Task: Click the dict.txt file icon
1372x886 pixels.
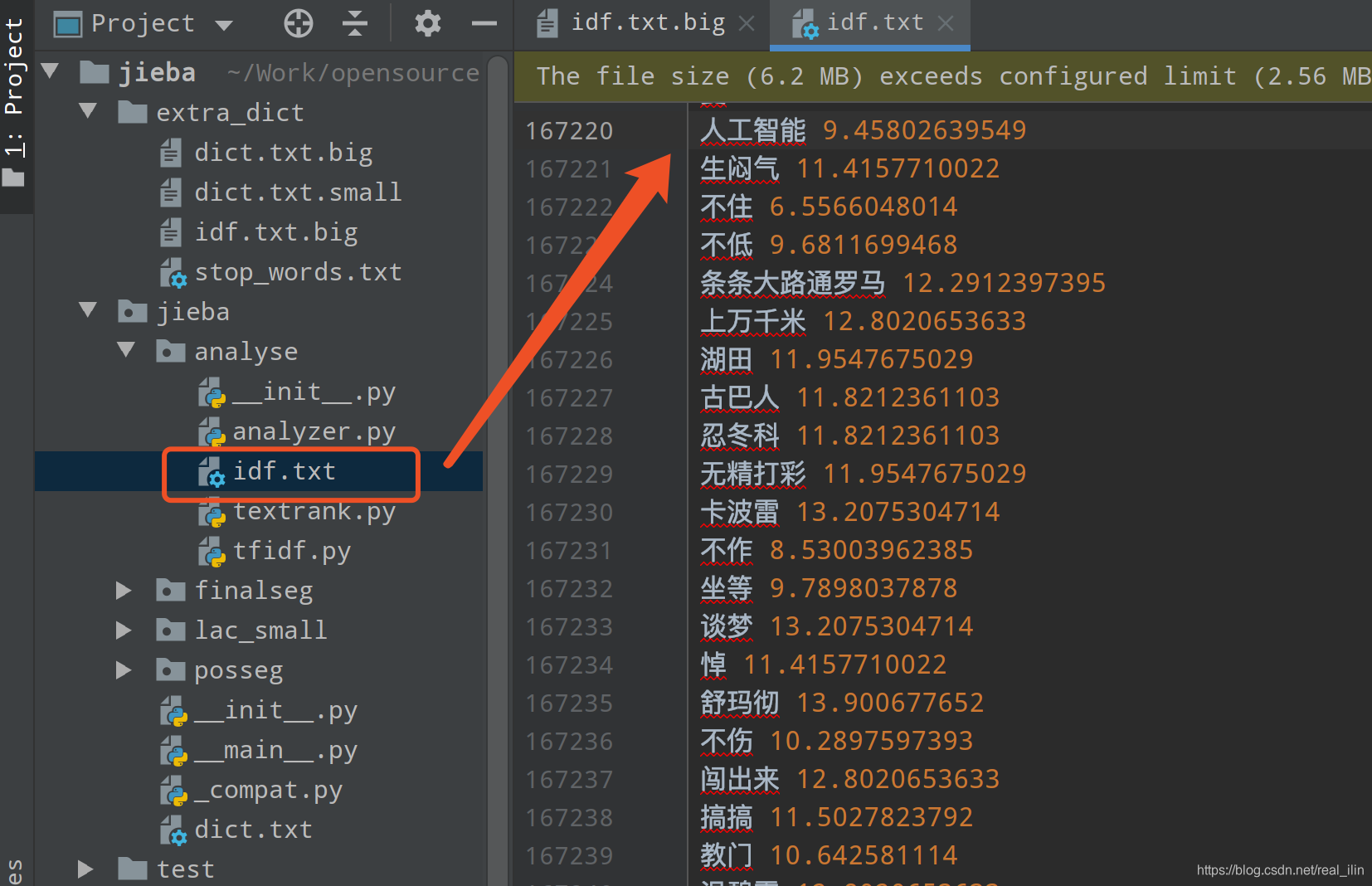Action: [174, 830]
